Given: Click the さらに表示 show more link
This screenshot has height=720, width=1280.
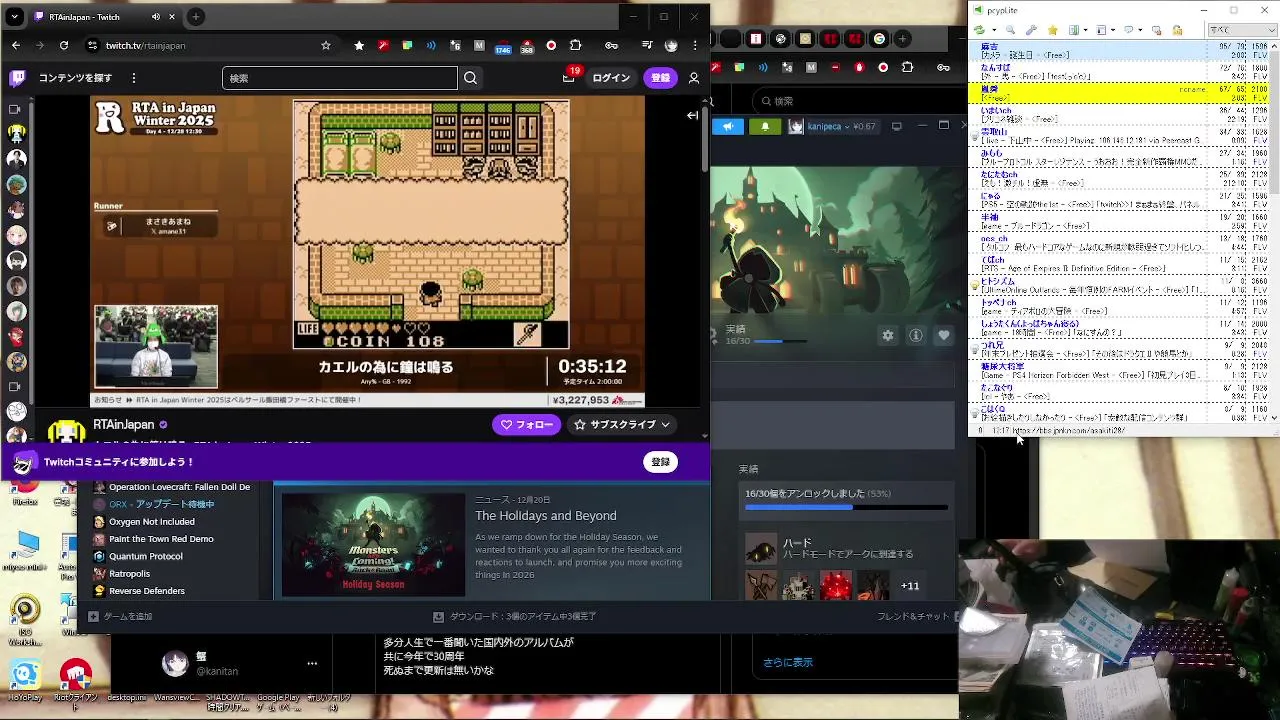Looking at the screenshot, I should click(x=788, y=662).
